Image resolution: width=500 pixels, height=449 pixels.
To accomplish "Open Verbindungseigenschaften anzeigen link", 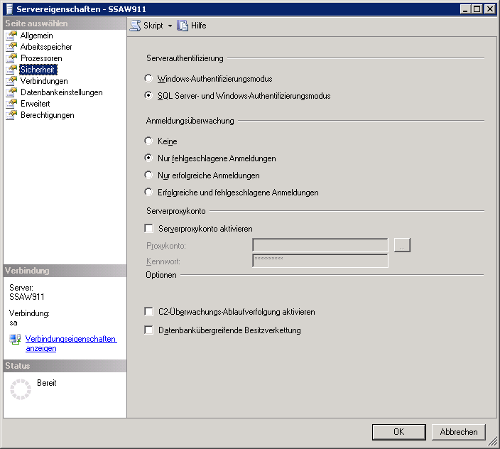I will pos(71,343).
